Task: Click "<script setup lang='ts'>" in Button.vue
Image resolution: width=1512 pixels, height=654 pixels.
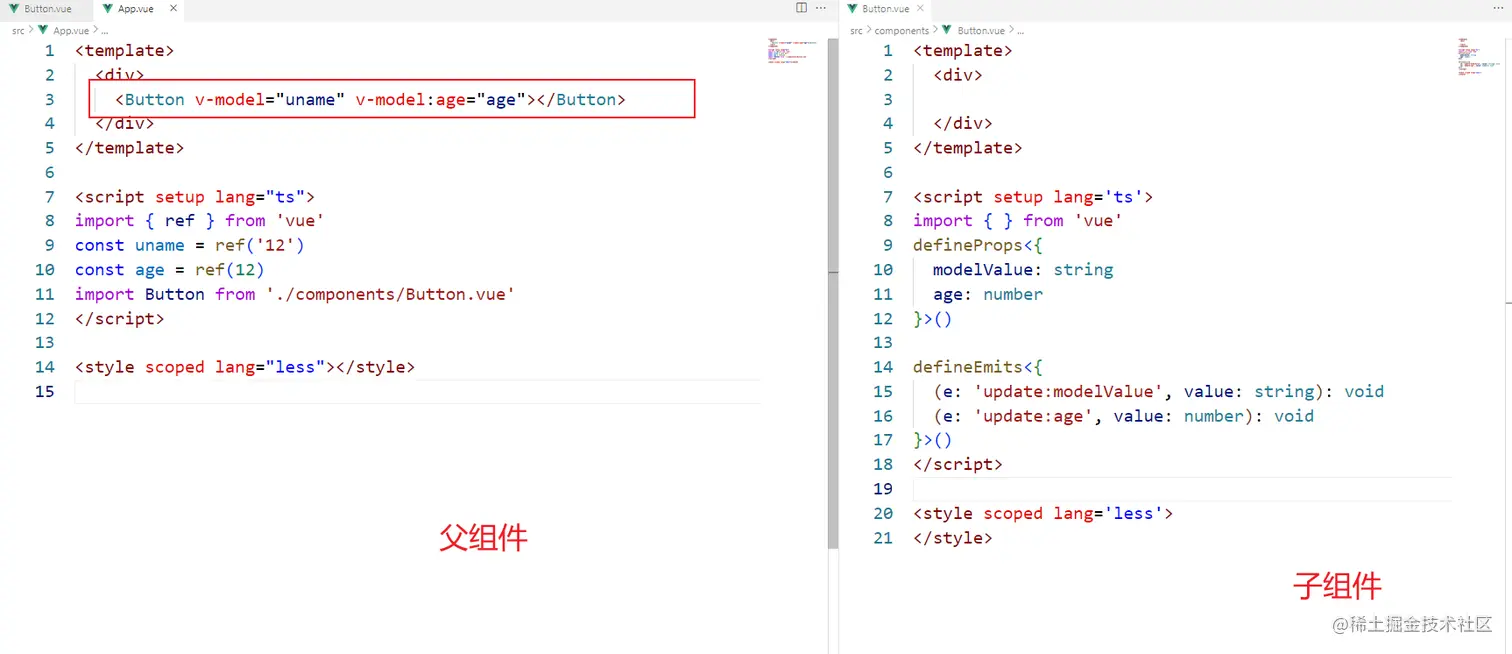Action: coord(1032,196)
